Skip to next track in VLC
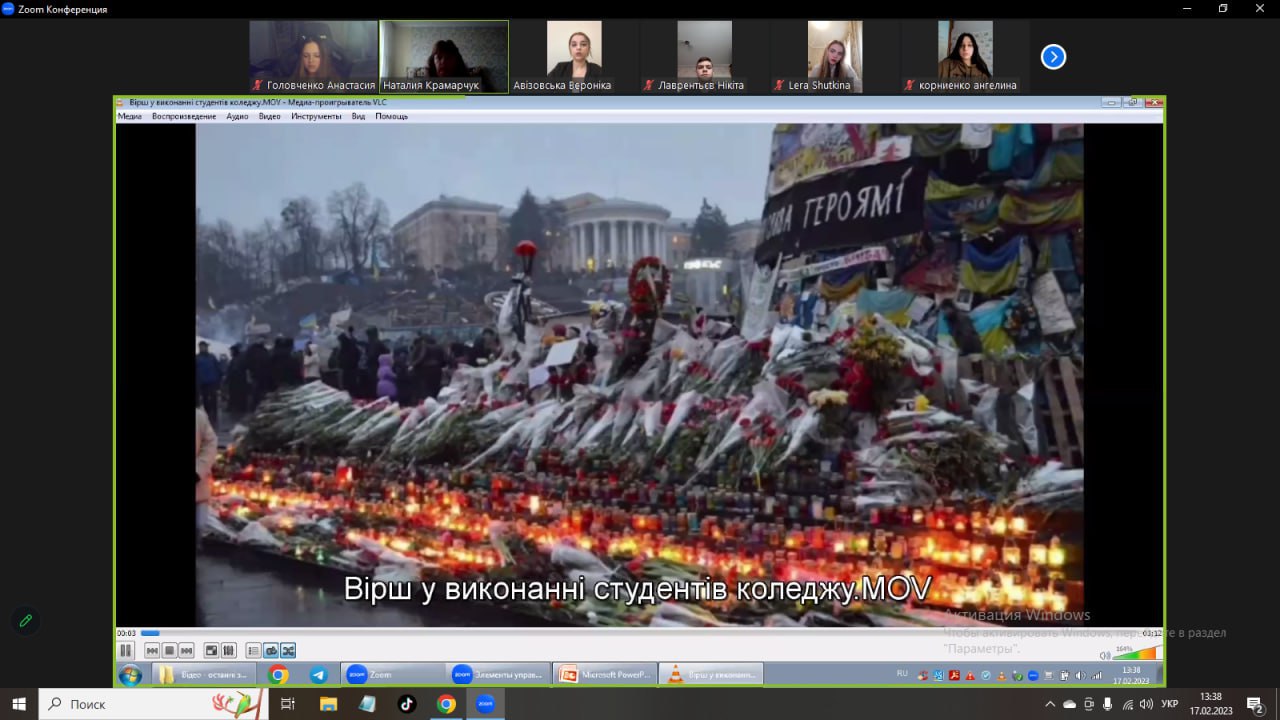 pyautogui.click(x=186, y=650)
